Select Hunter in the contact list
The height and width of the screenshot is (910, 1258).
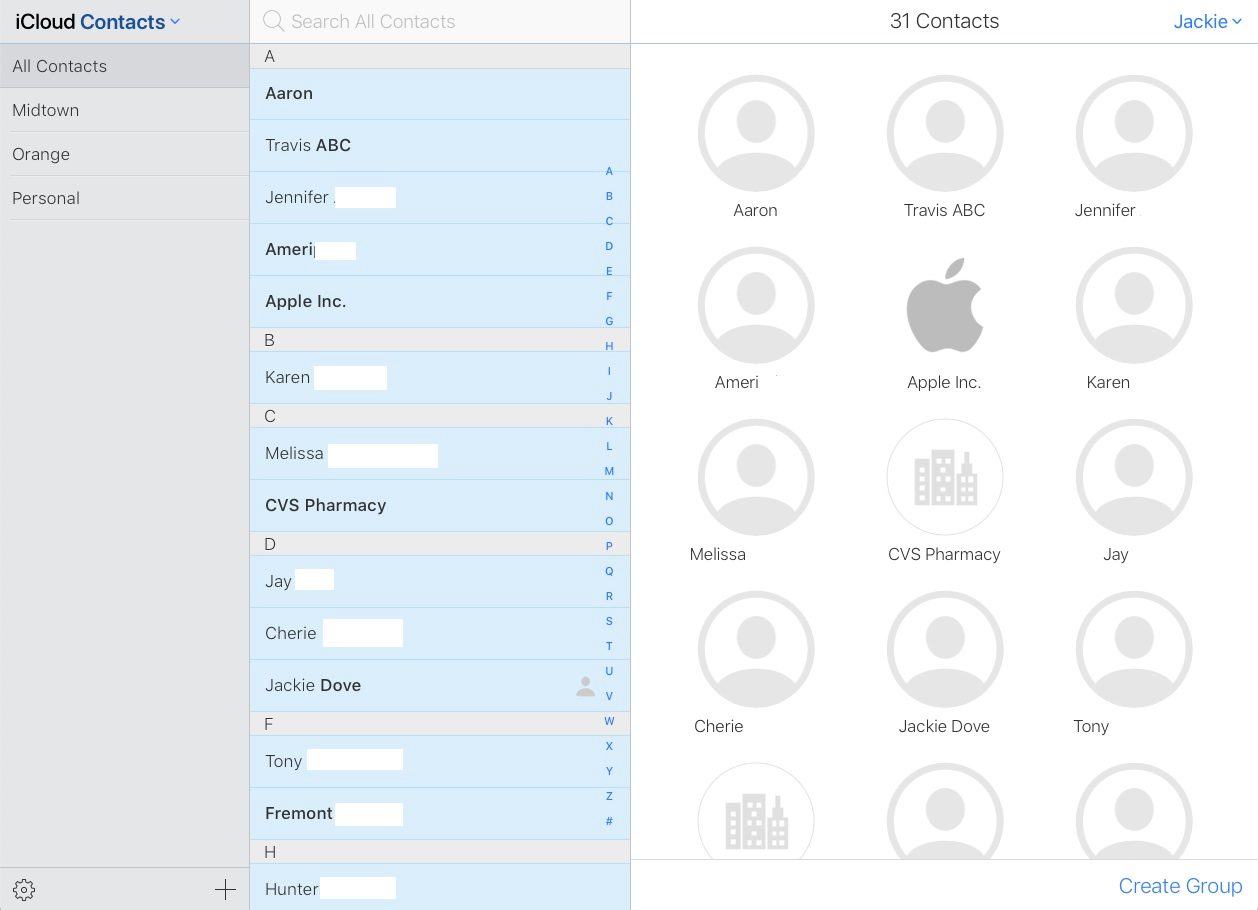pos(440,887)
